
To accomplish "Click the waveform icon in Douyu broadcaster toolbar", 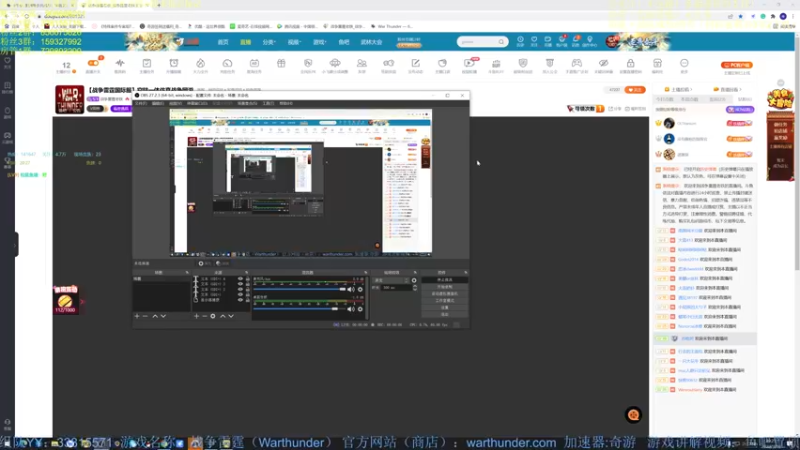I will pyautogui.click(x=120, y=63).
